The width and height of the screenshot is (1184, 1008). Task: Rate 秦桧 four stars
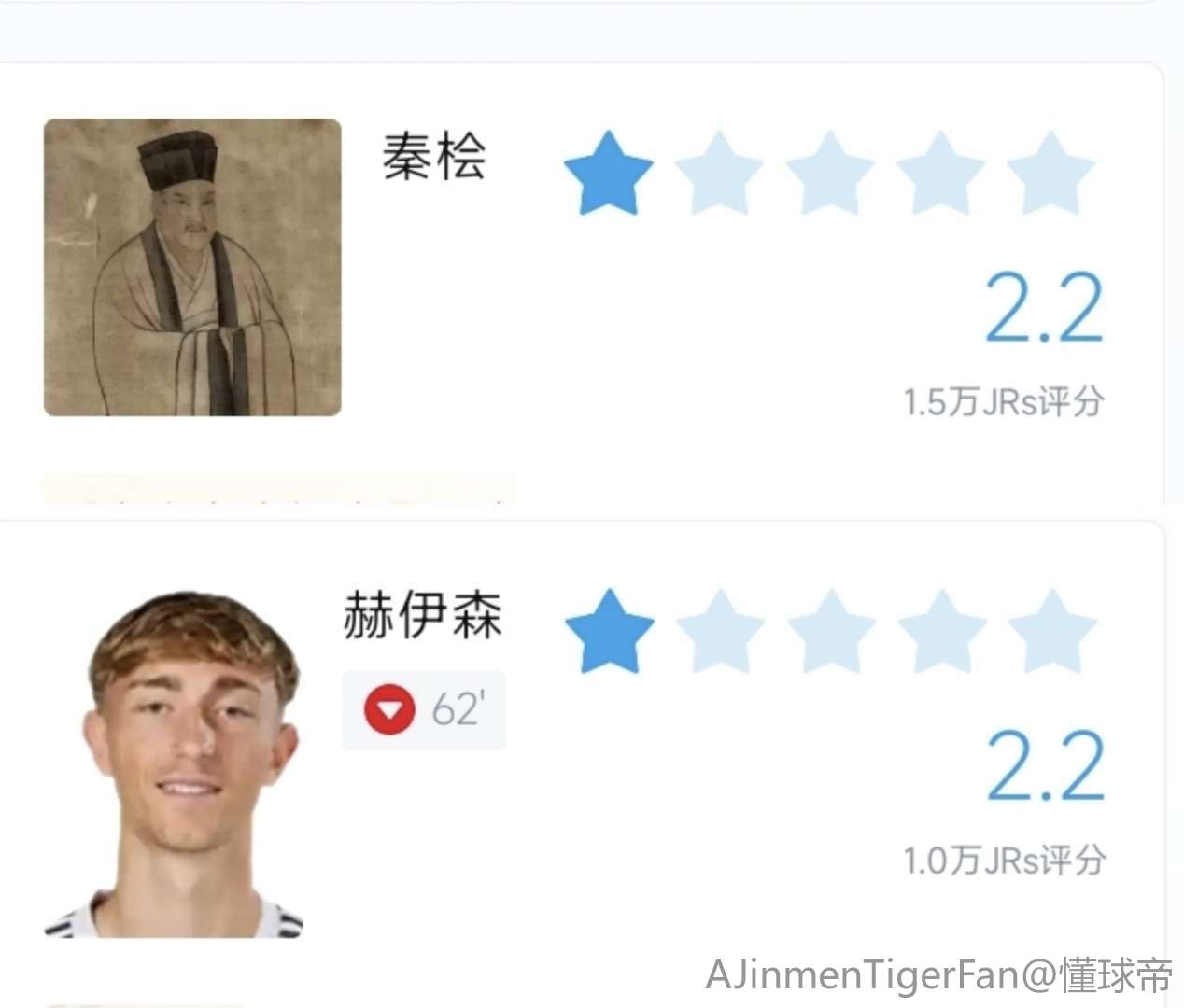(x=940, y=174)
